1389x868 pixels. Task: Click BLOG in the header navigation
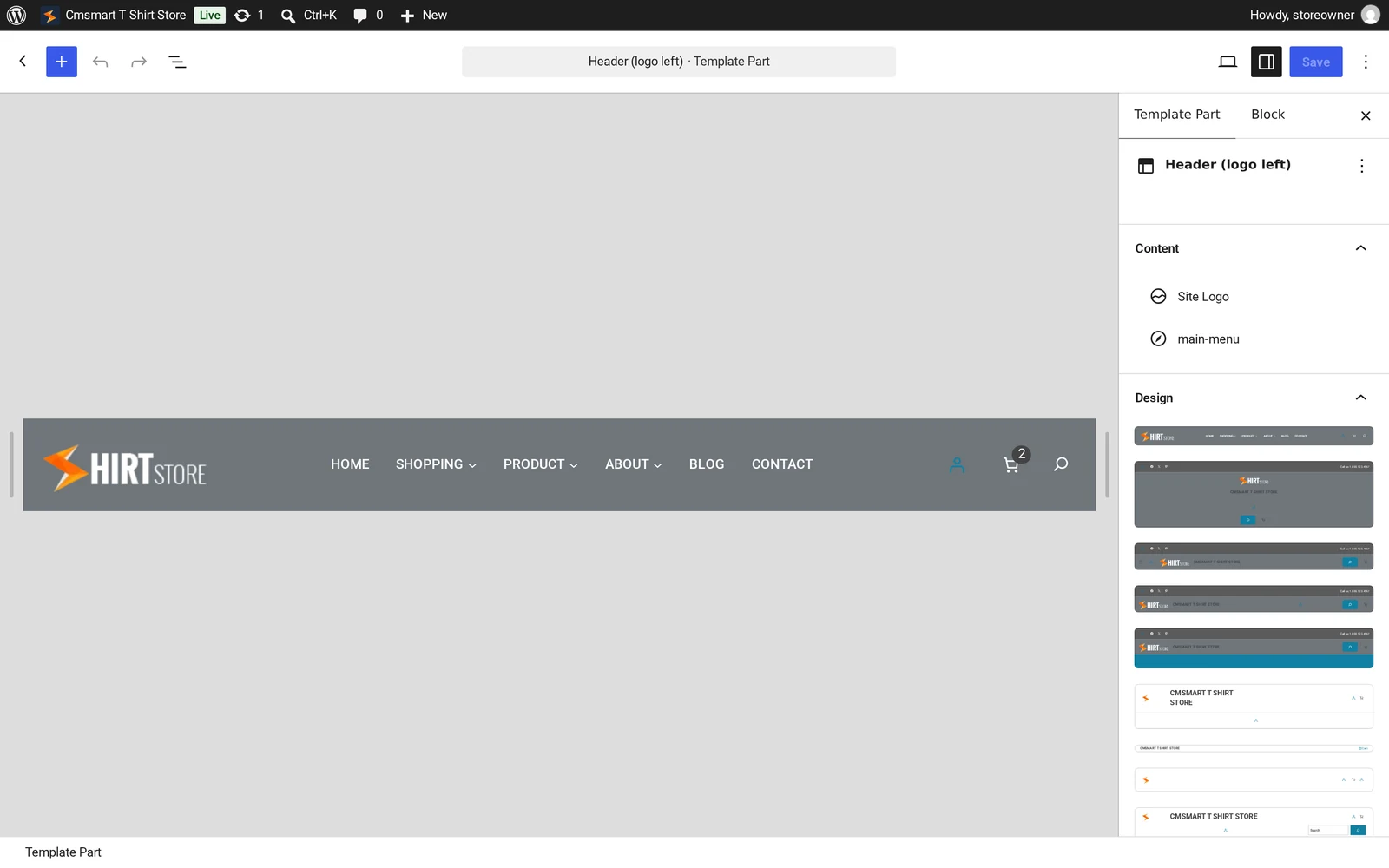[x=707, y=464]
